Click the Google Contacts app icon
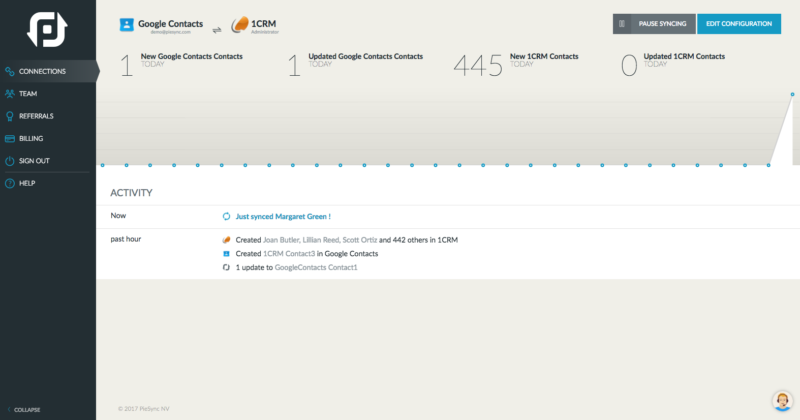 tap(127, 24)
